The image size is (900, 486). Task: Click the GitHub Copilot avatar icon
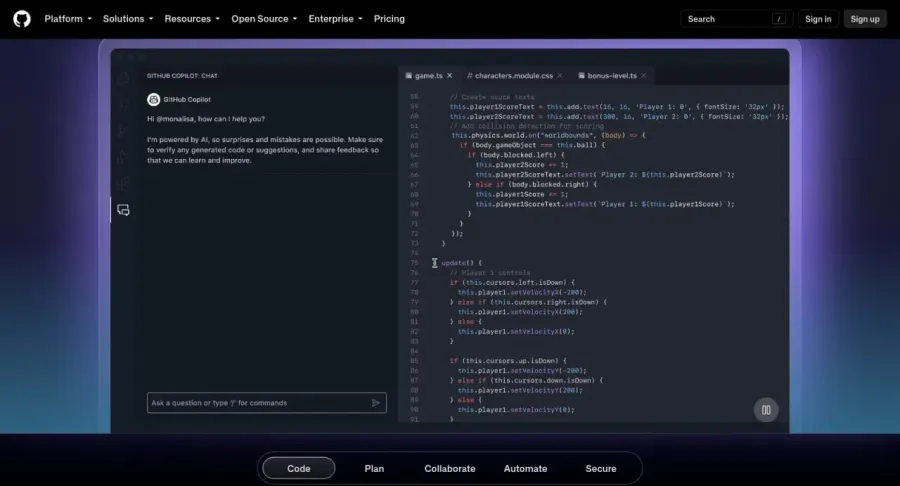point(153,99)
